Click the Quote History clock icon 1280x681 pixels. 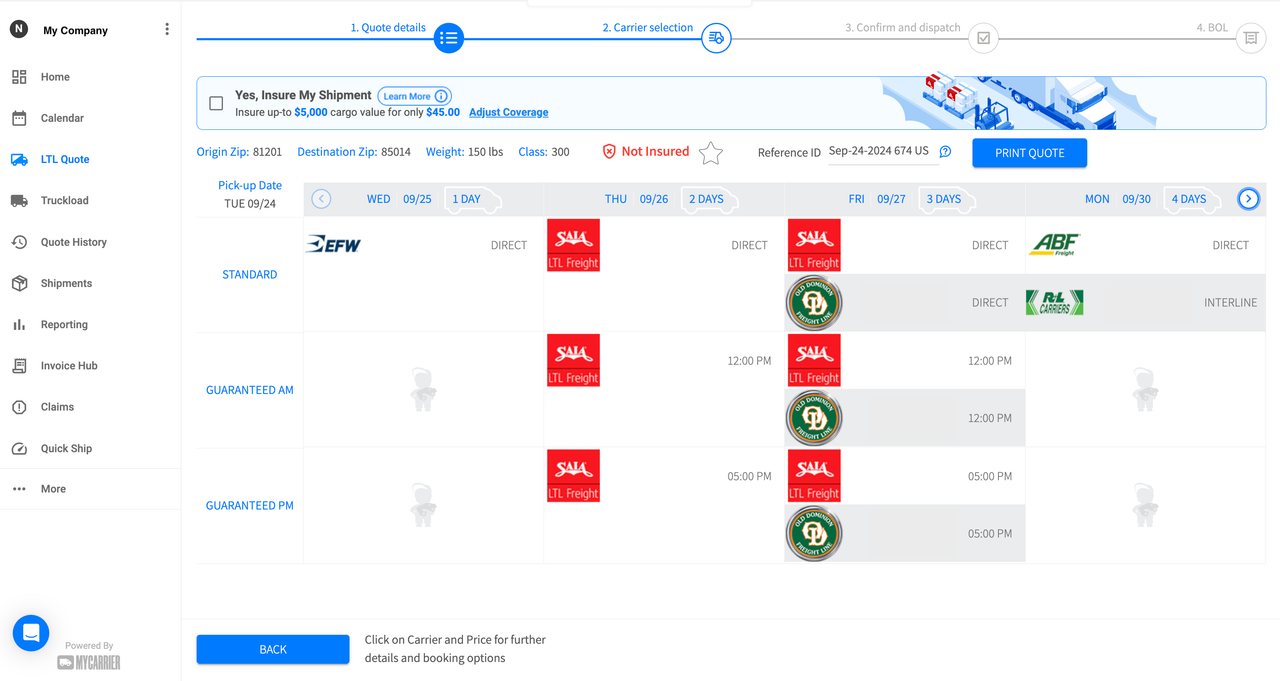19,242
